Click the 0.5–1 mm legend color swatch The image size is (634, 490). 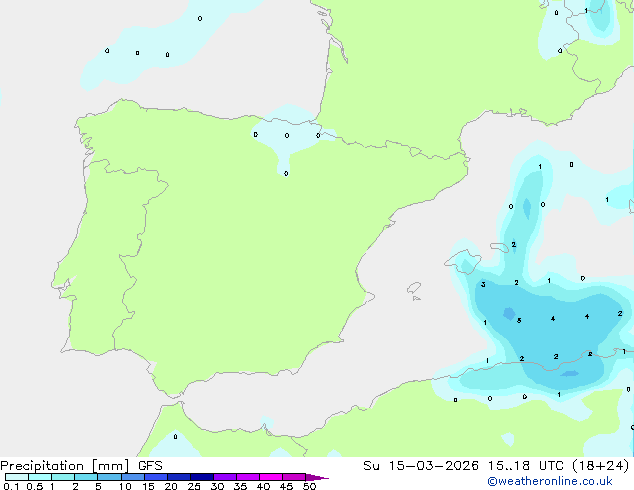click(x=40, y=477)
